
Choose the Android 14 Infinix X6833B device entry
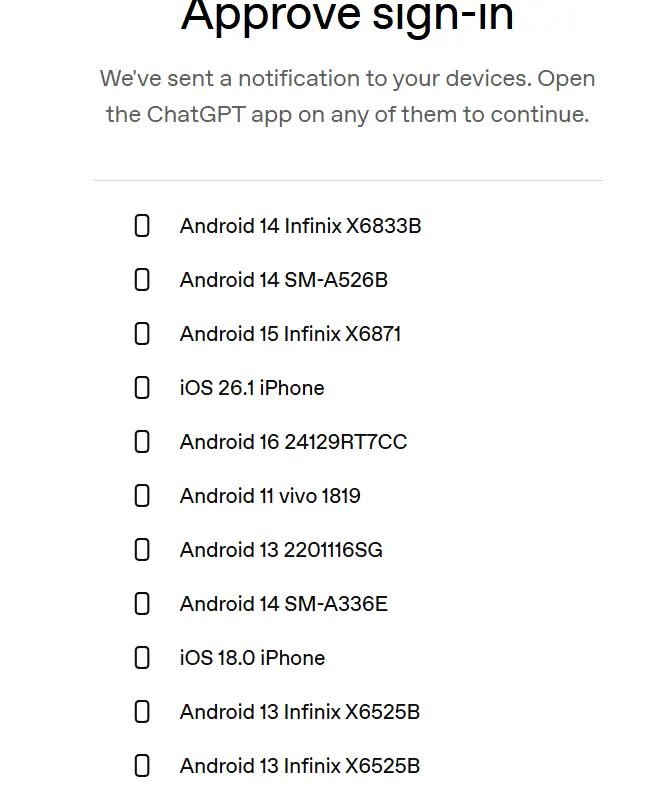click(x=300, y=226)
